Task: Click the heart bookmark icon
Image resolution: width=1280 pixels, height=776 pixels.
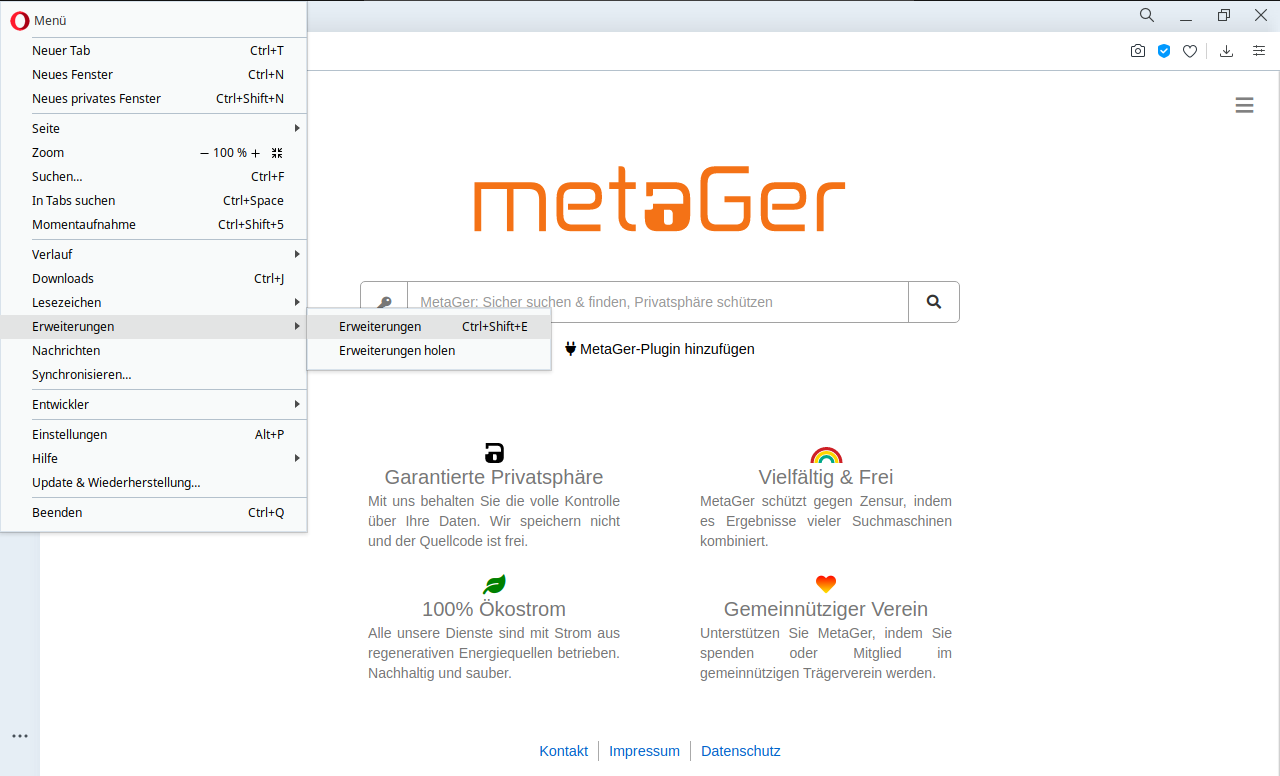Action: point(1190,51)
